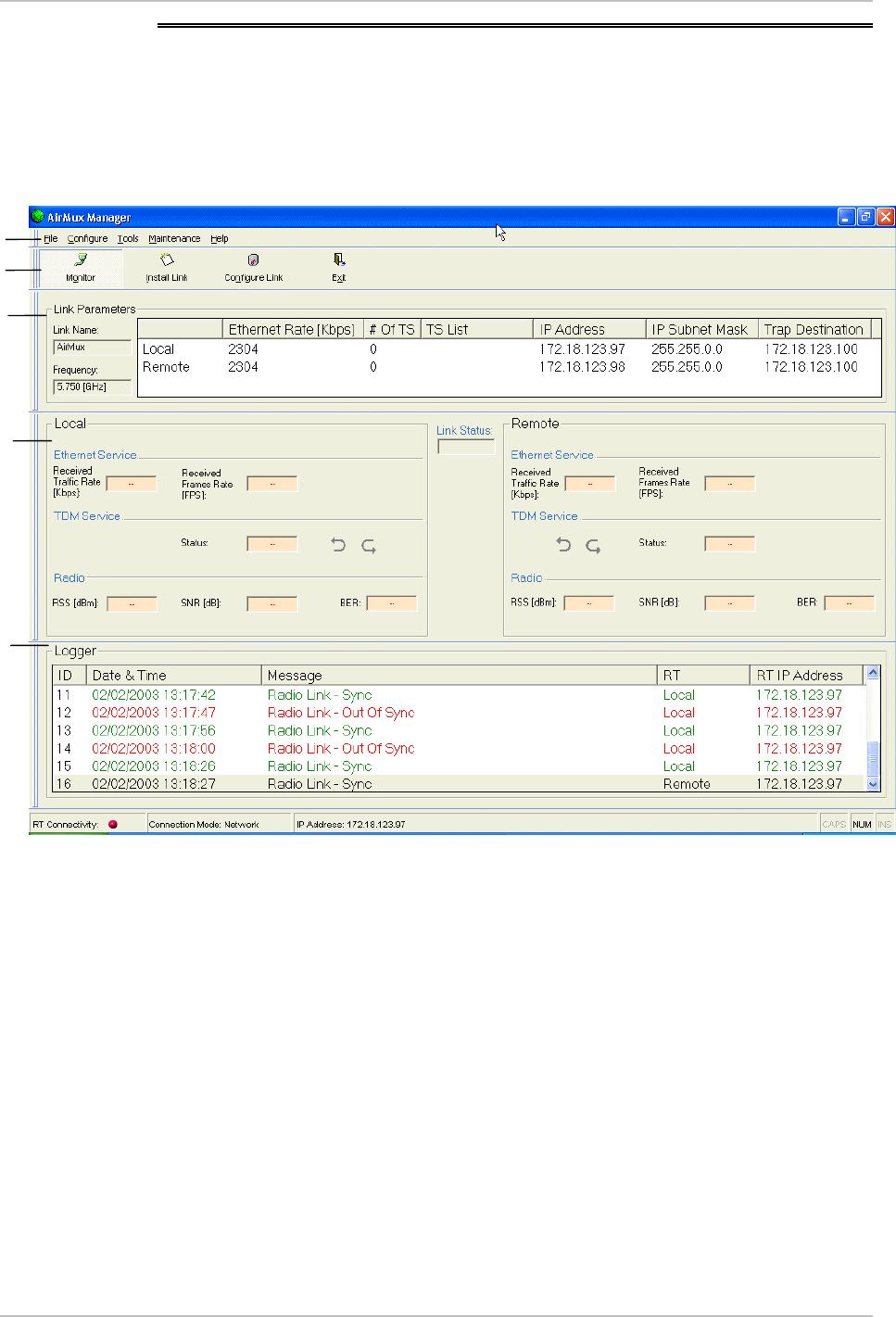Click the Link Status field
This screenshot has height=1317, width=896.
tap(466, 447)
